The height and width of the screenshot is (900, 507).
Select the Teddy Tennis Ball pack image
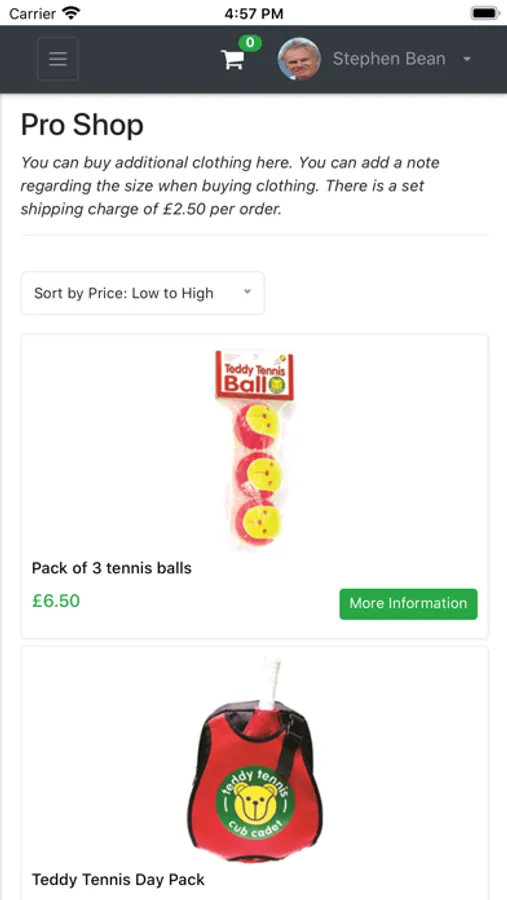pyautogui.click(x=254, y=449)
